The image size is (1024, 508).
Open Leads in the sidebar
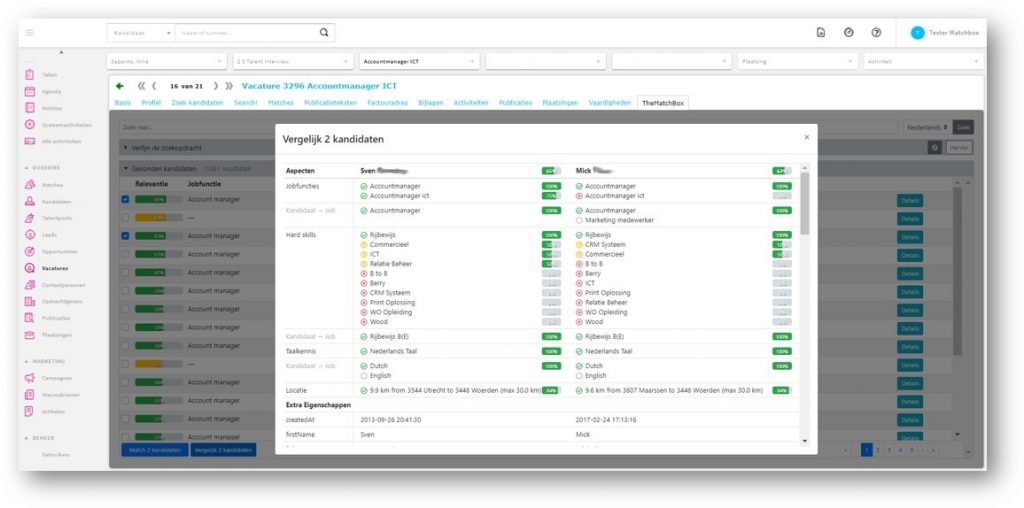coord(49,235)
